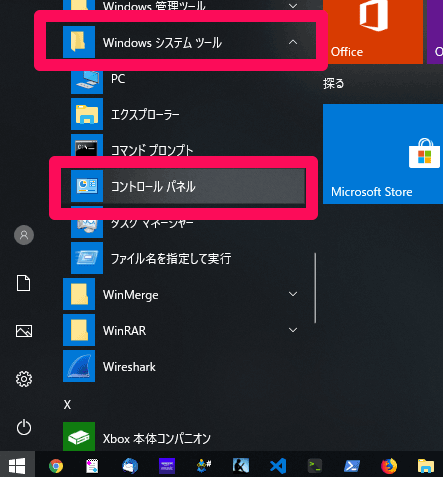Screen dimensions: 443x477
Task: Open the Power options button
Action: pyautogui.click(x=24, y=427)
